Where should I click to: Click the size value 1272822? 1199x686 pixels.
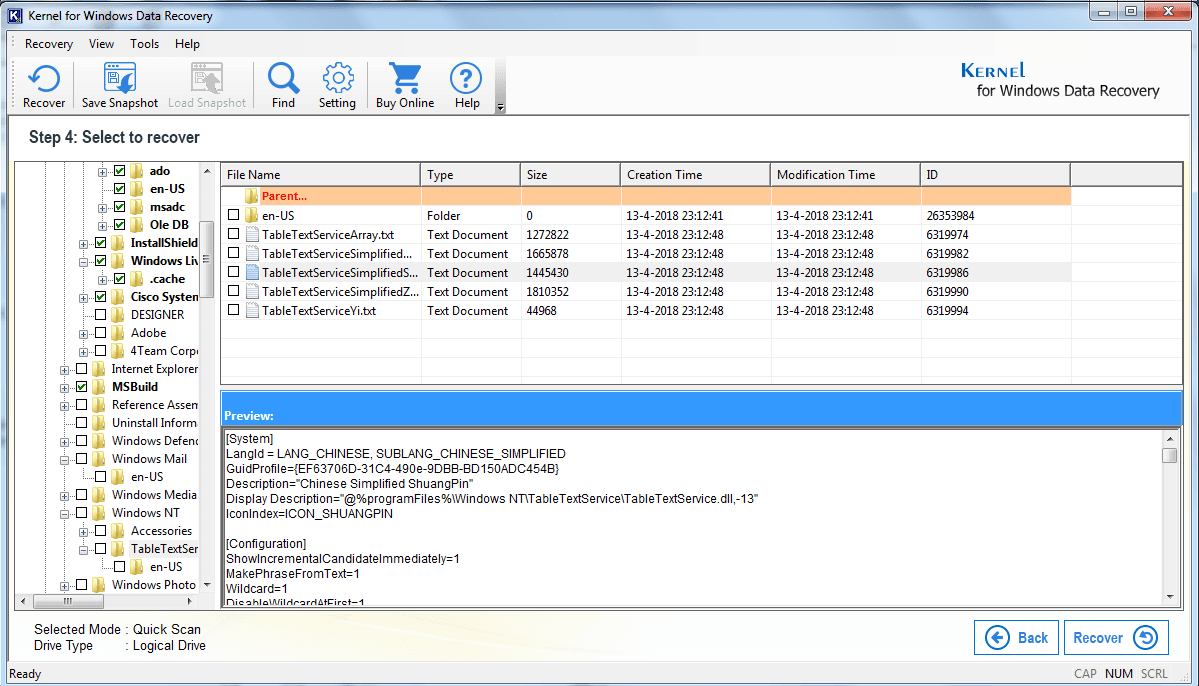pos(548,235)
